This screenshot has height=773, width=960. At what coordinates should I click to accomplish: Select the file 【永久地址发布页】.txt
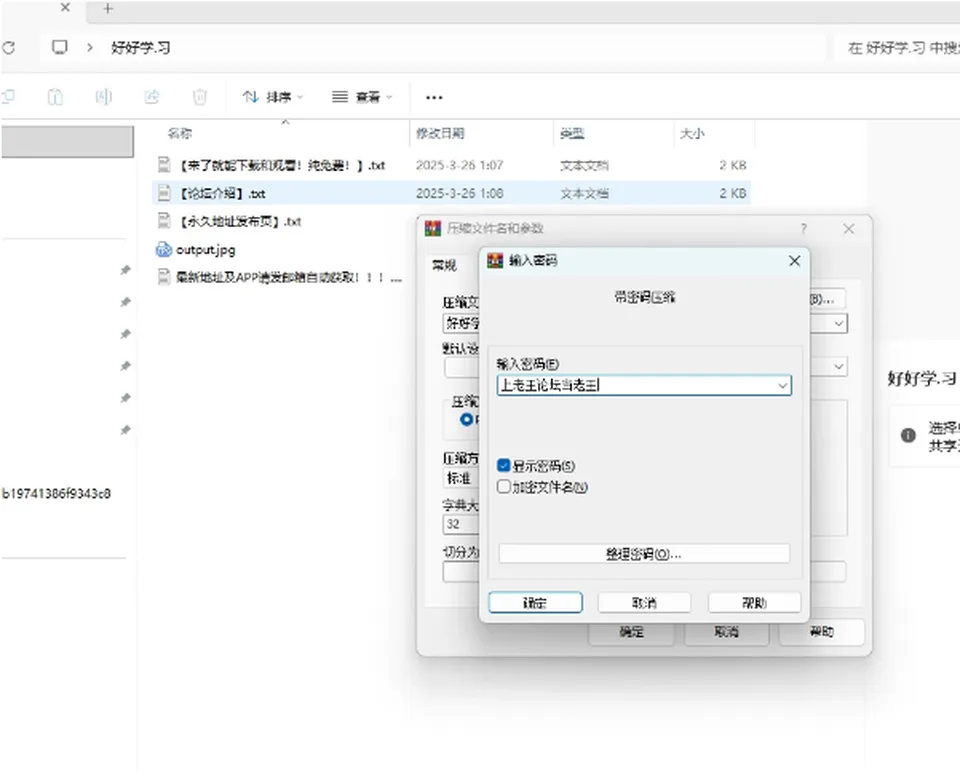(x=241, y=222)
